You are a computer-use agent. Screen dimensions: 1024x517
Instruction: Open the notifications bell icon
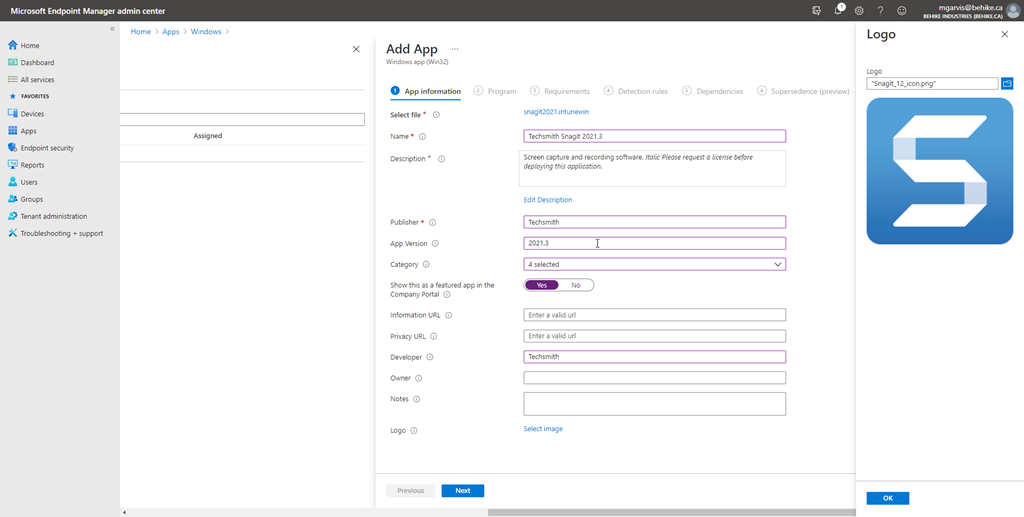coord(838,10)
